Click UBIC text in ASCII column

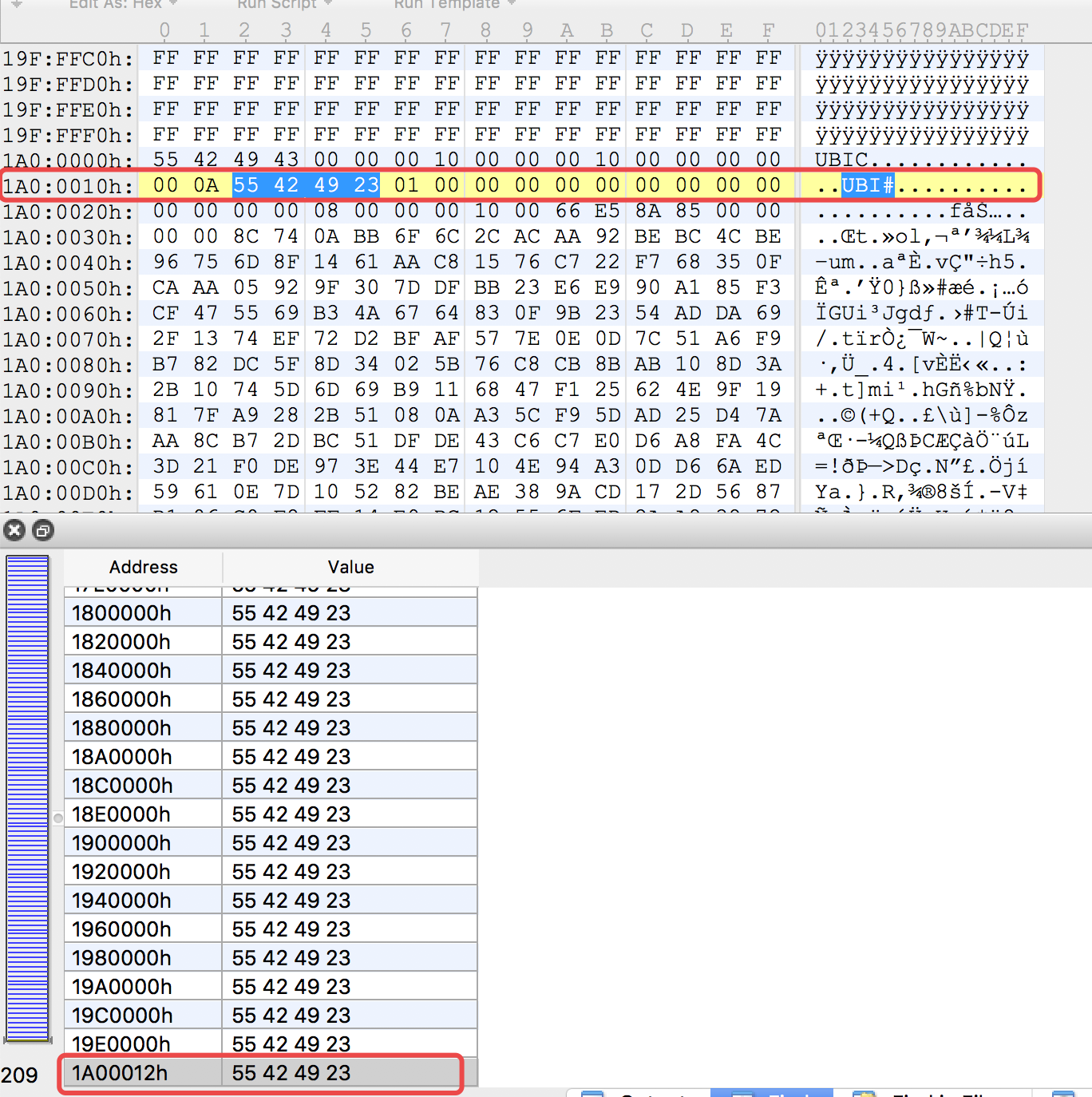841,160
